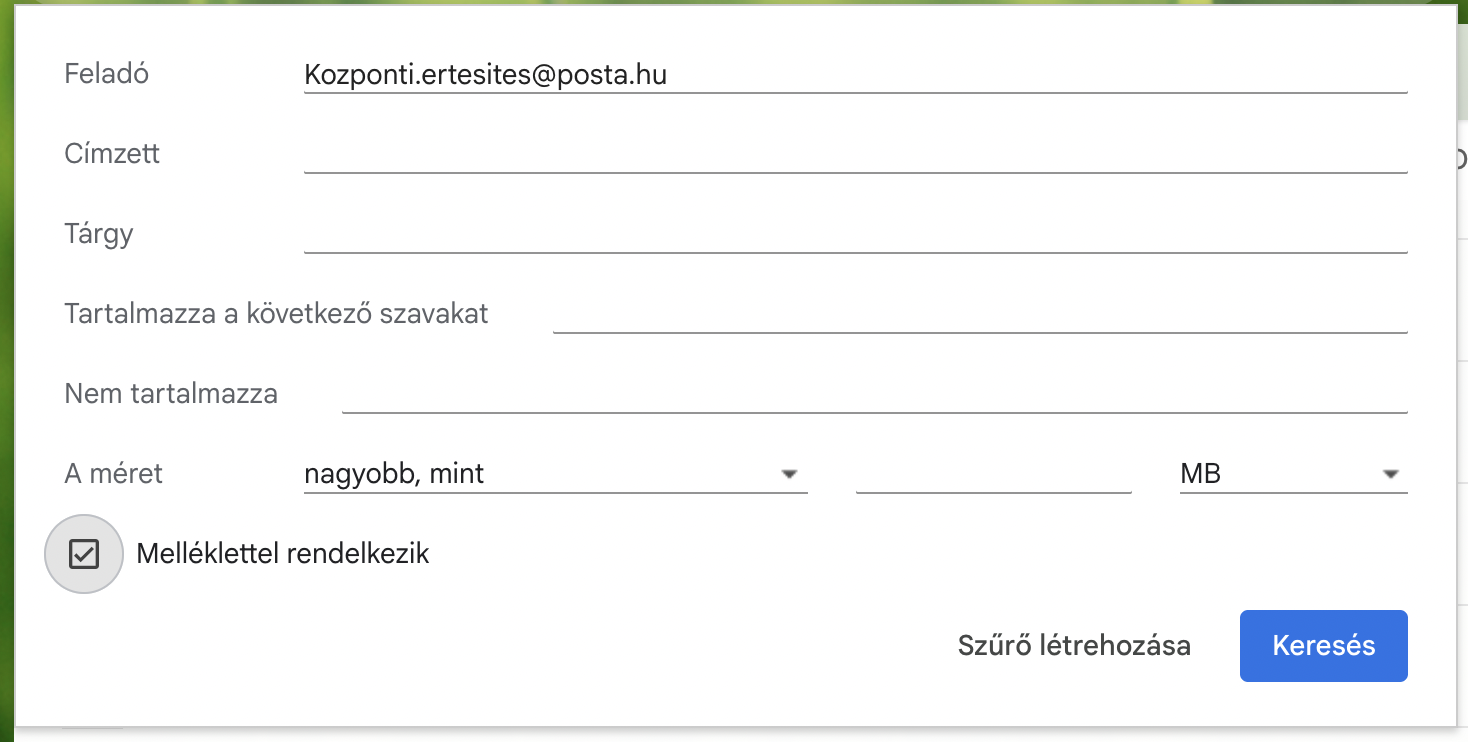Open the MB size unit dropdown

point(1280,474)
